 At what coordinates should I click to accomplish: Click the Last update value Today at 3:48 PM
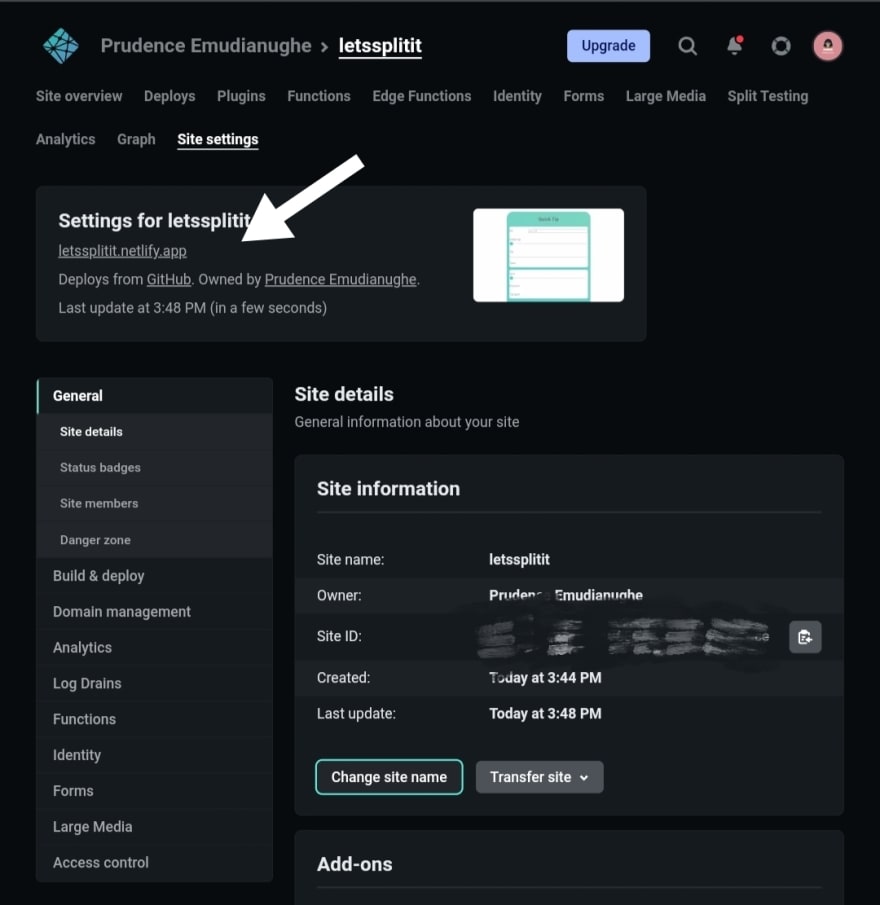point(545,713)
